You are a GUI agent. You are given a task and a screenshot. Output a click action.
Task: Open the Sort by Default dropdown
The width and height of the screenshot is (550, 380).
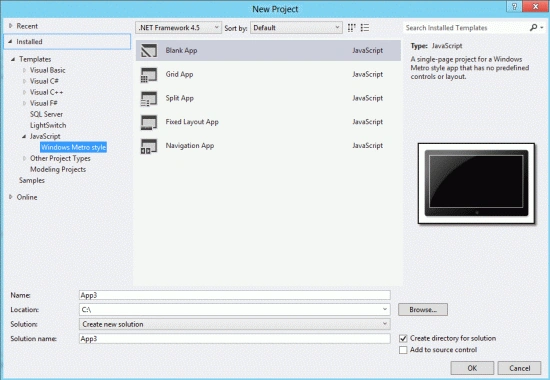[x=296, y=28]
